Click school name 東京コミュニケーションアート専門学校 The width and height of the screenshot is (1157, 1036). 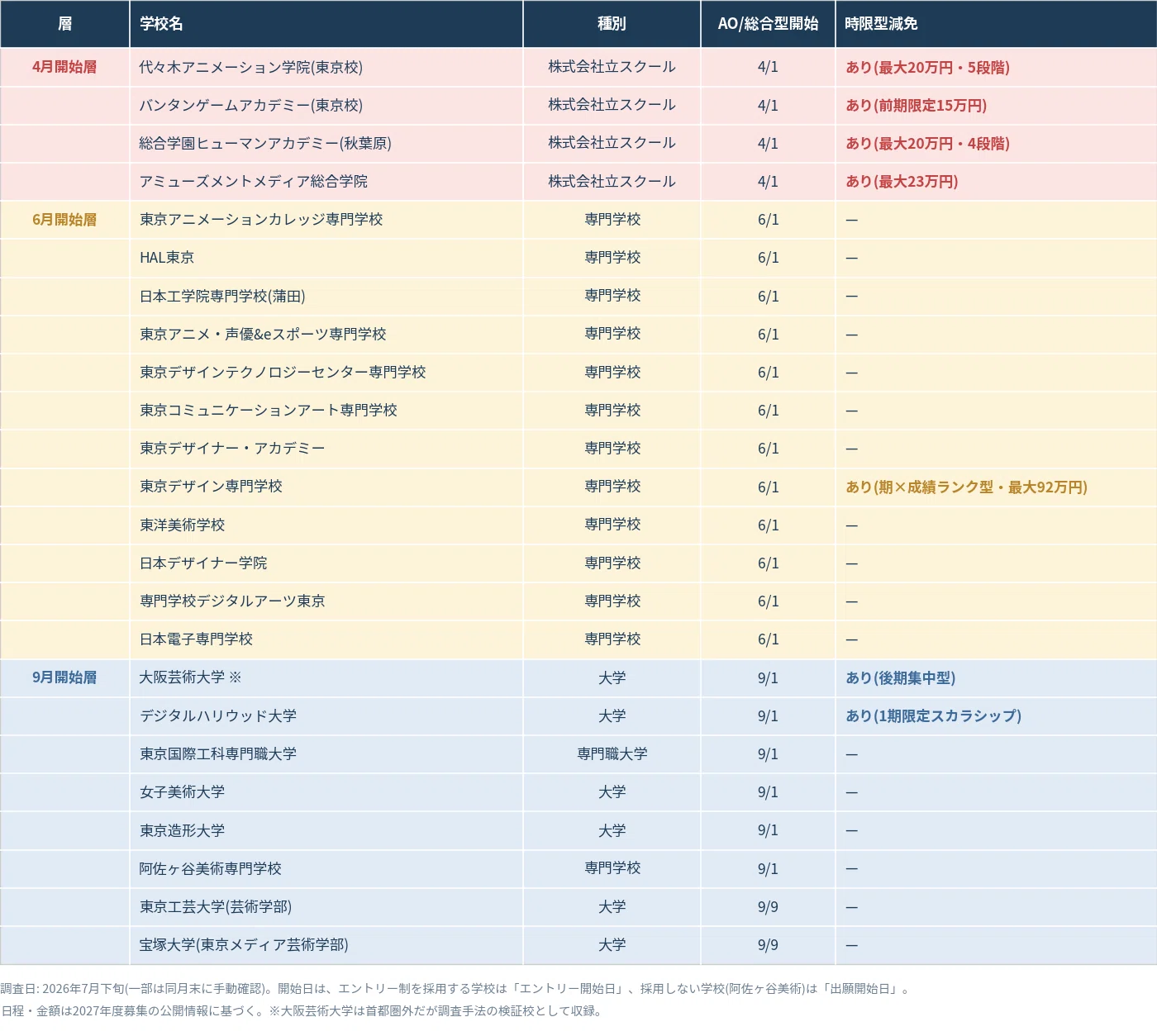point(269,411)
